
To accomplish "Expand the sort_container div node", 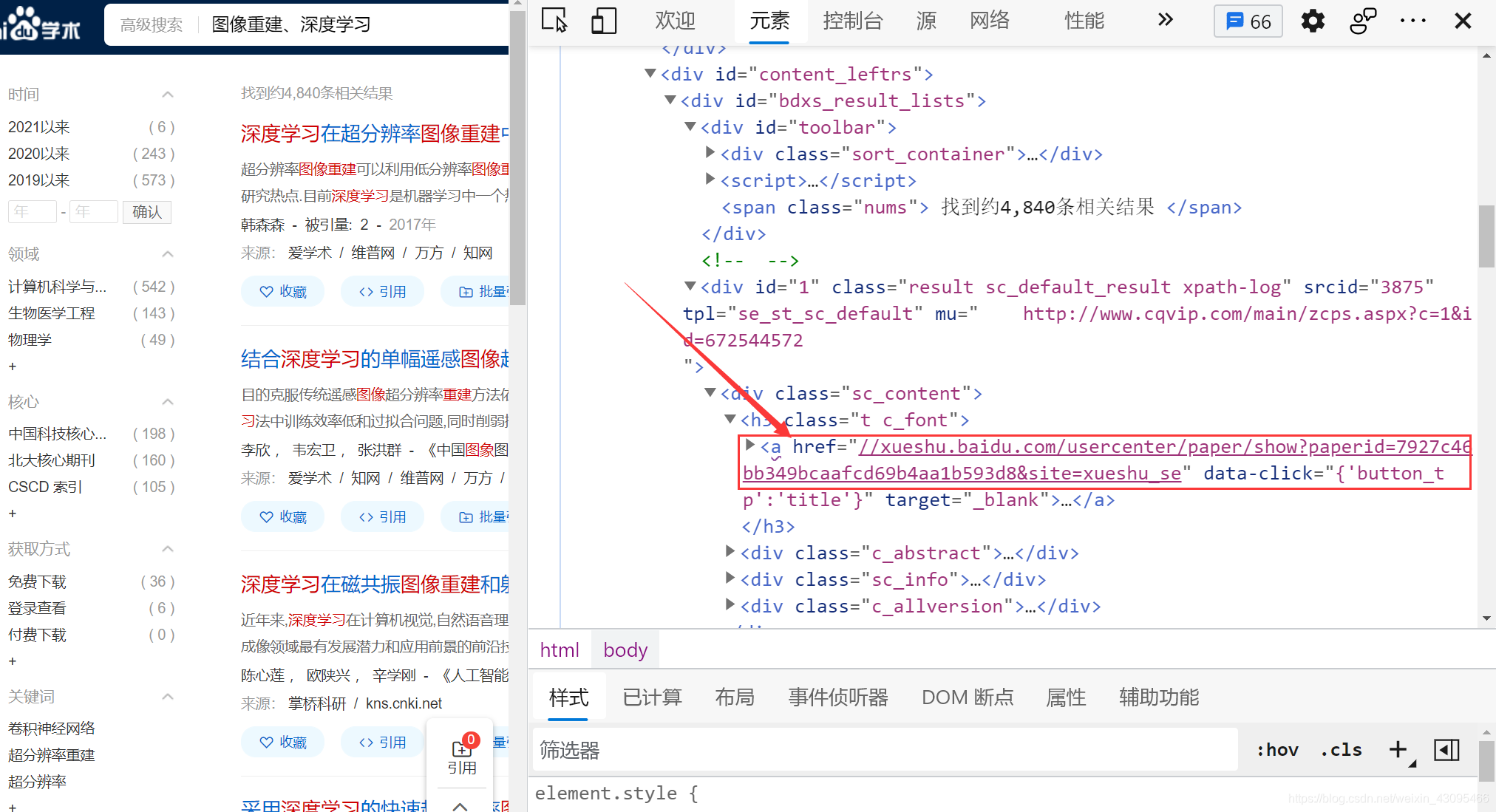I will coord(710,153).
